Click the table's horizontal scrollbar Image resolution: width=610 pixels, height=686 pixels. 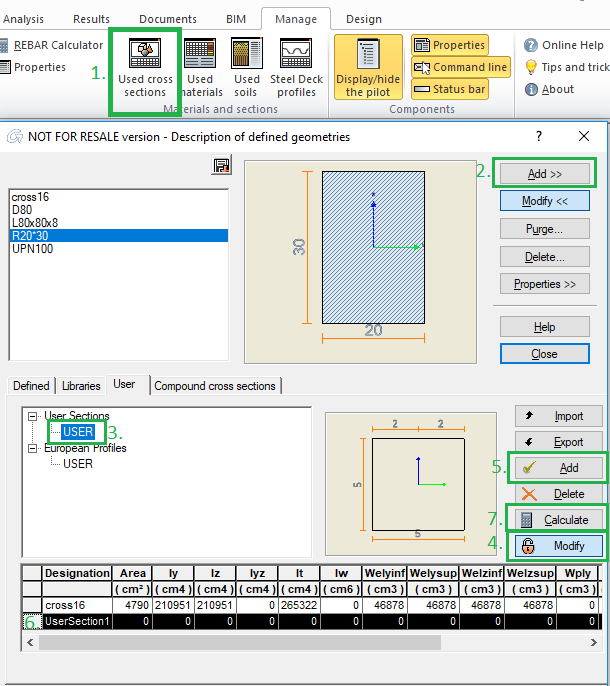tap(300, 642)
